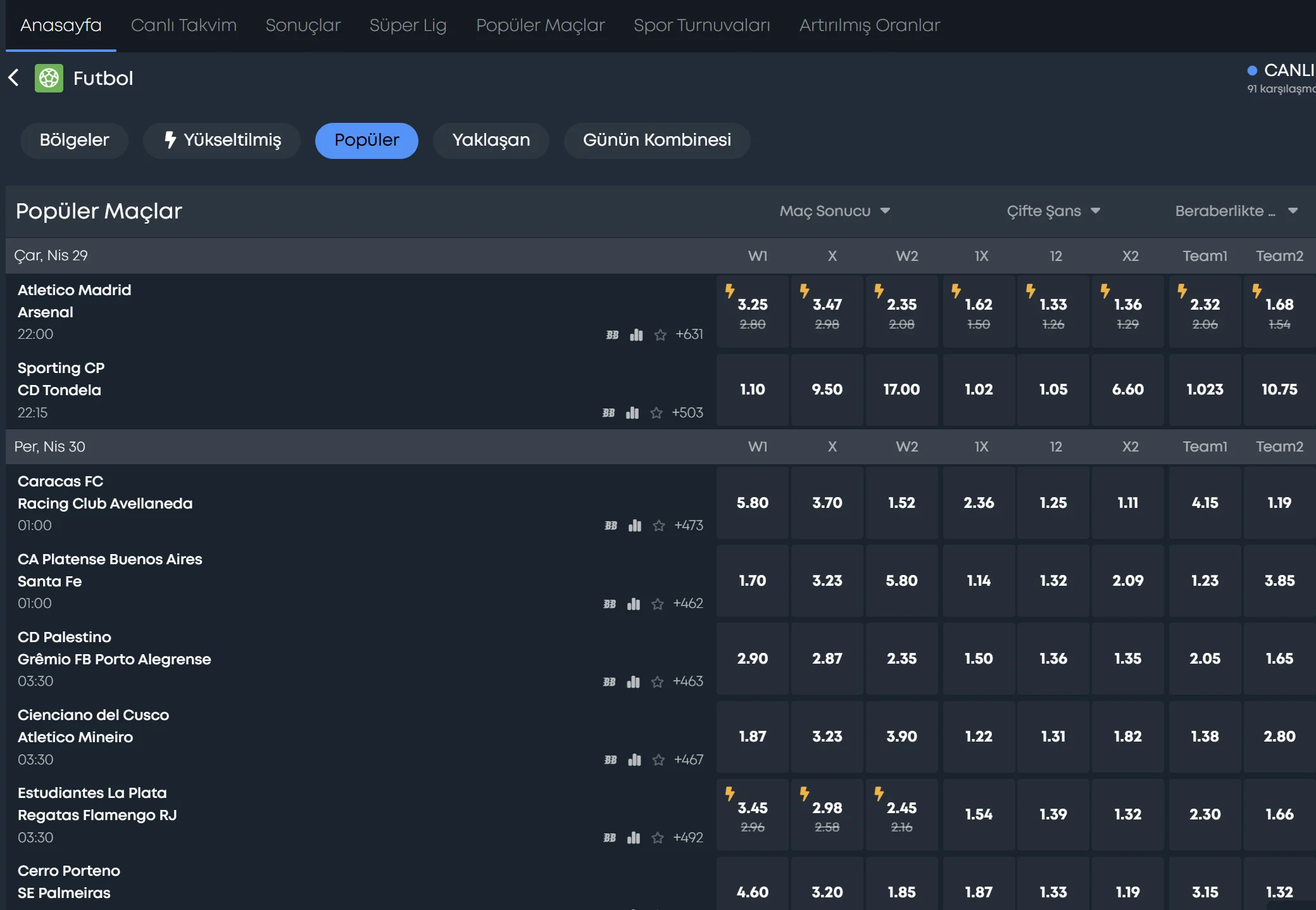Pick W1 odds 3.25 for Atletico Madrid

[x=753, y=312]
